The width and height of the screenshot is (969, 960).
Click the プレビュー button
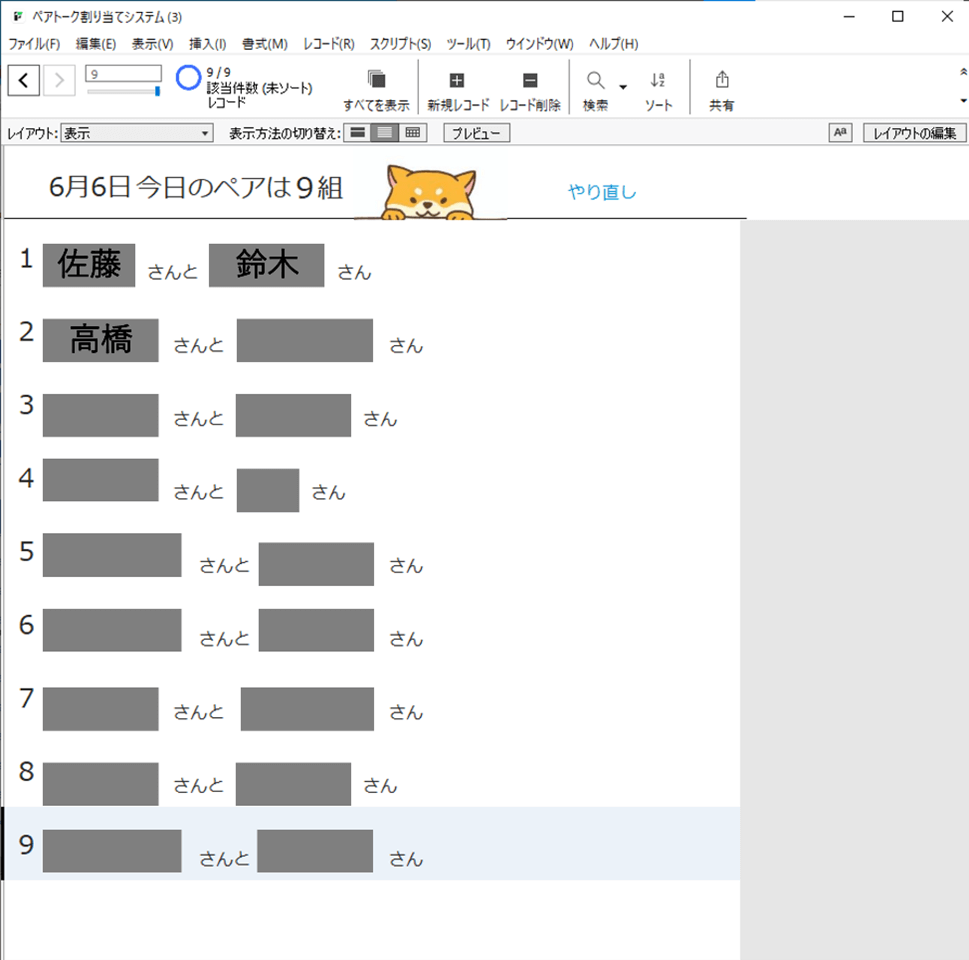tap(476, 133)
